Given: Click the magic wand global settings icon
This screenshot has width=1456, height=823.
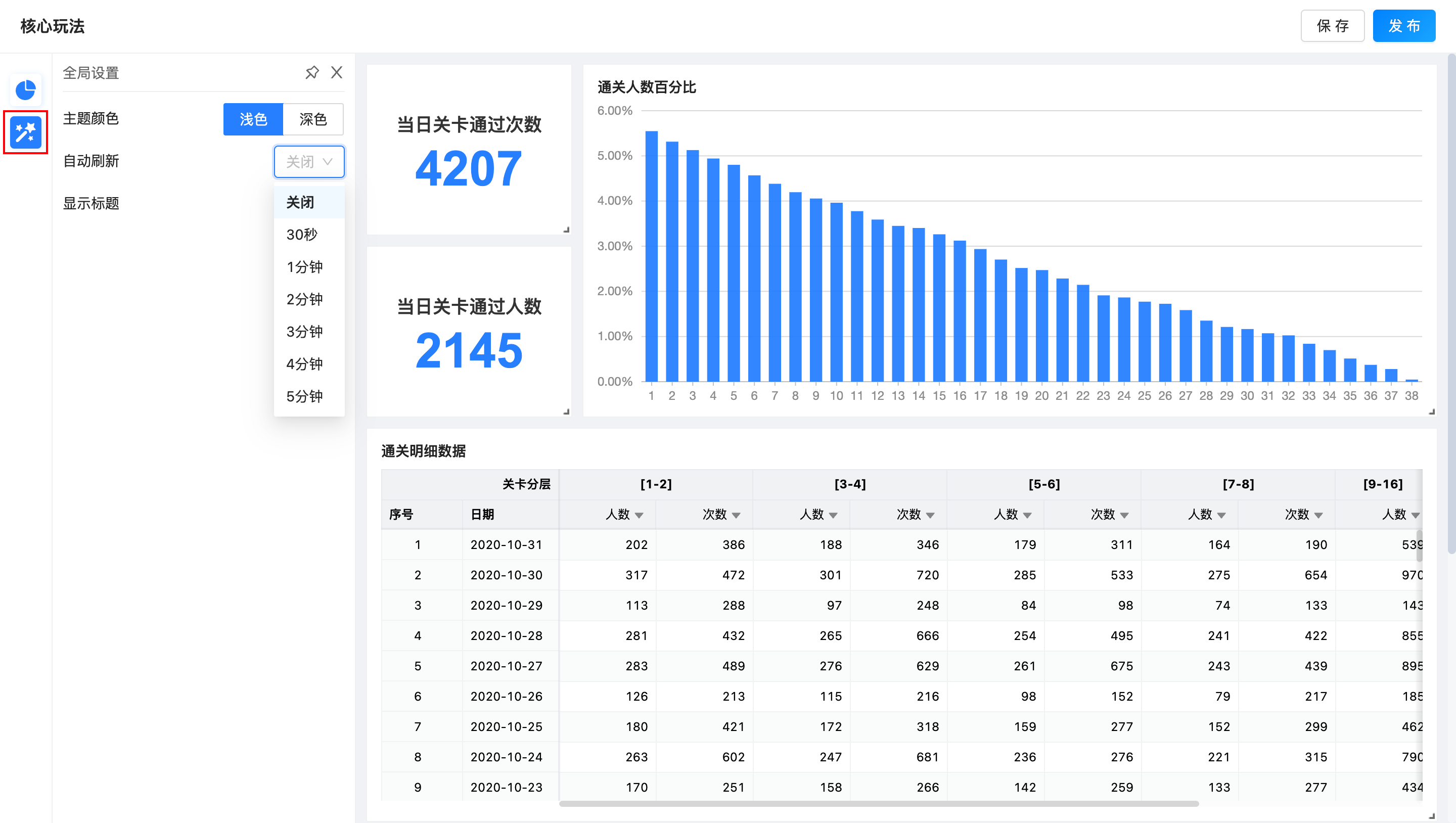Looking at the screenshot, I should click(x=25, y=132).
